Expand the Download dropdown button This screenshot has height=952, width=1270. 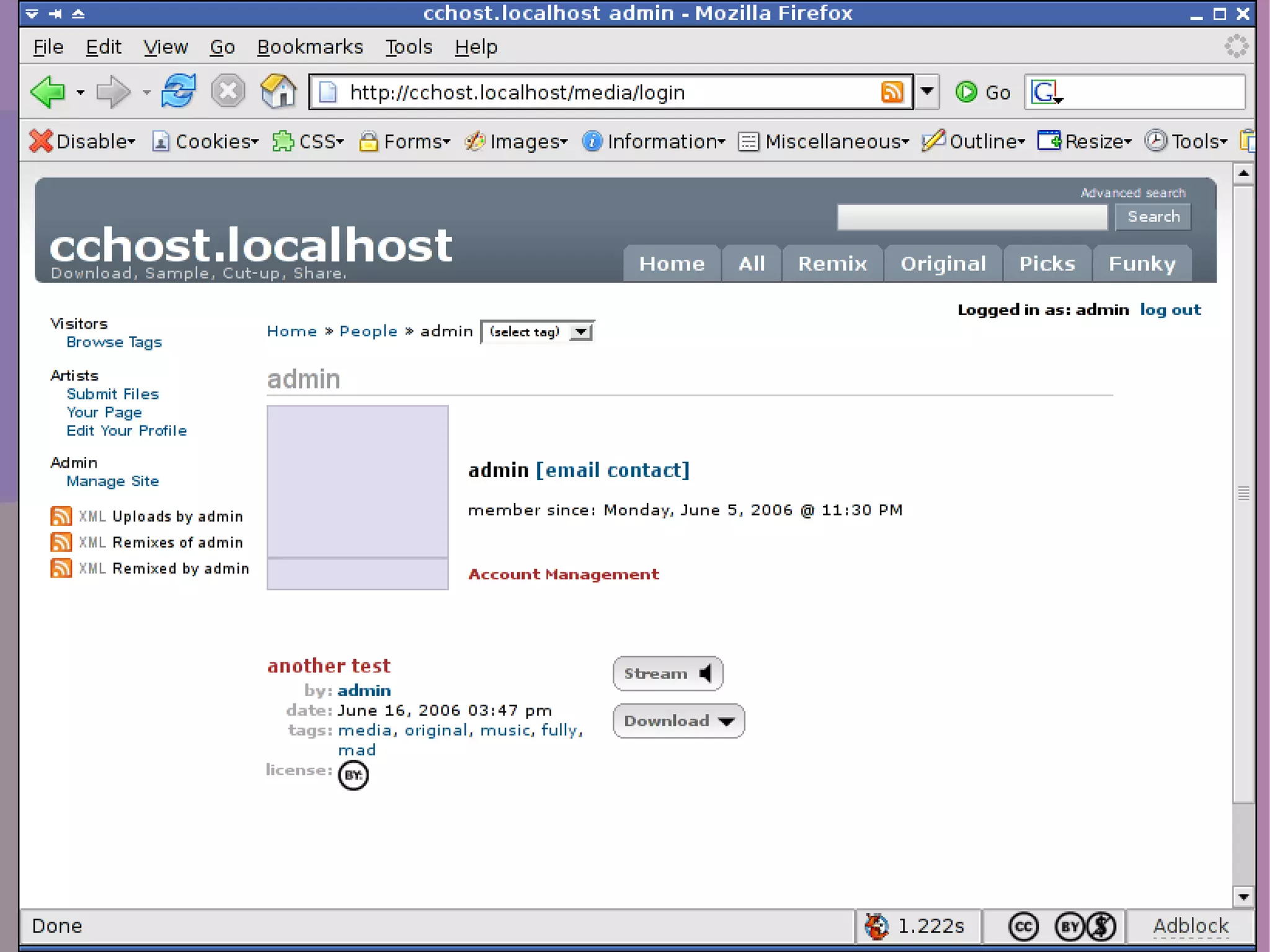[x=678, y=721]
